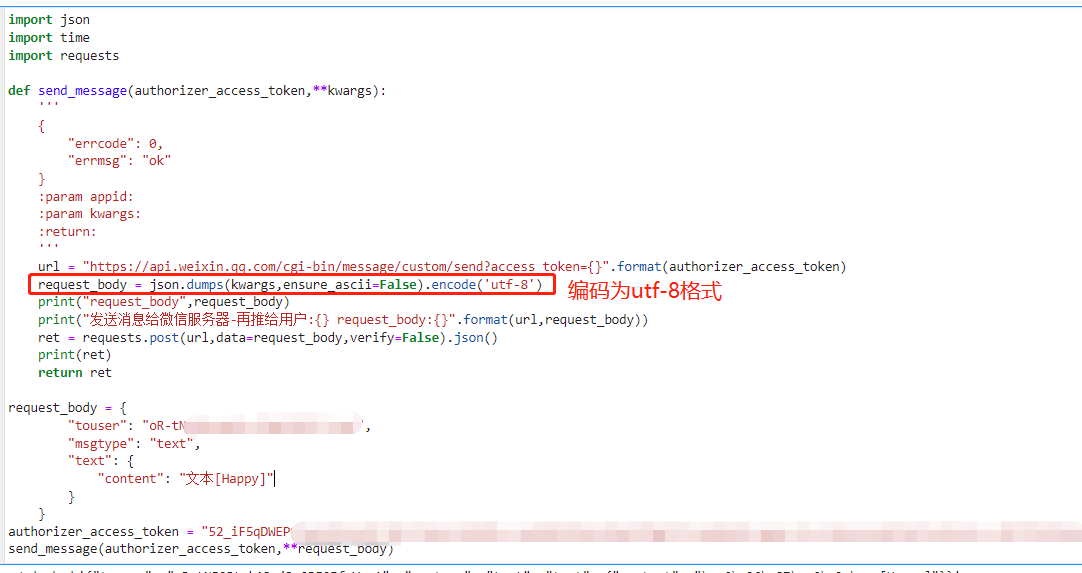Click the ':return:' docstring line

(67, 232)
